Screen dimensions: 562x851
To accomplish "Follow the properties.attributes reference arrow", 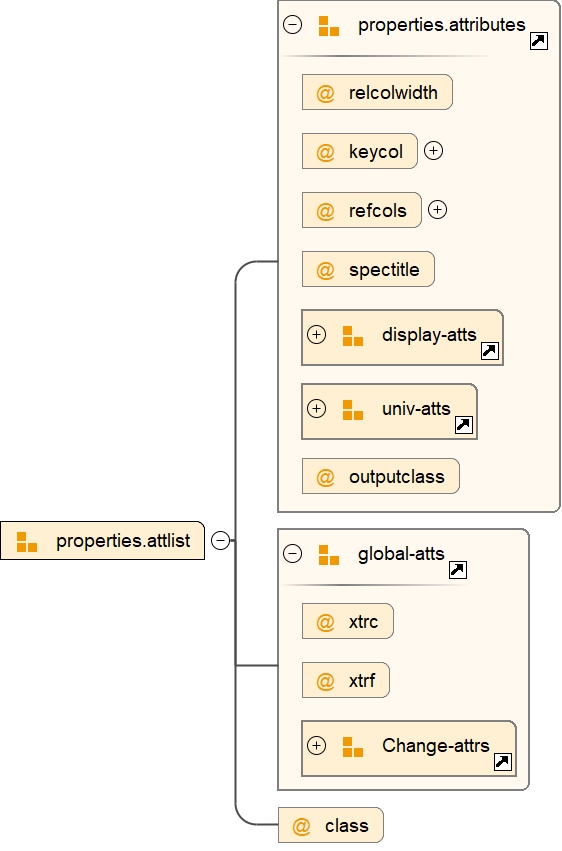I will tap(539, 41).
